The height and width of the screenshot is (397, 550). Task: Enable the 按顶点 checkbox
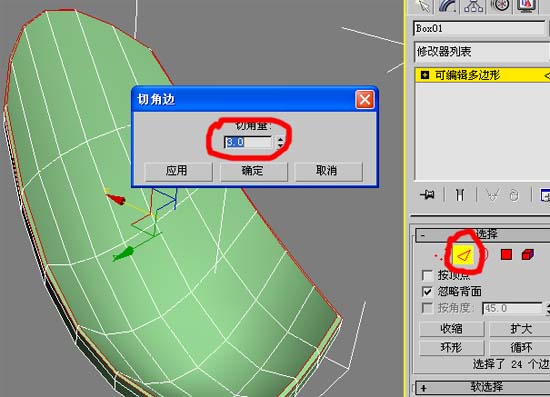click(x=427, y=275)
